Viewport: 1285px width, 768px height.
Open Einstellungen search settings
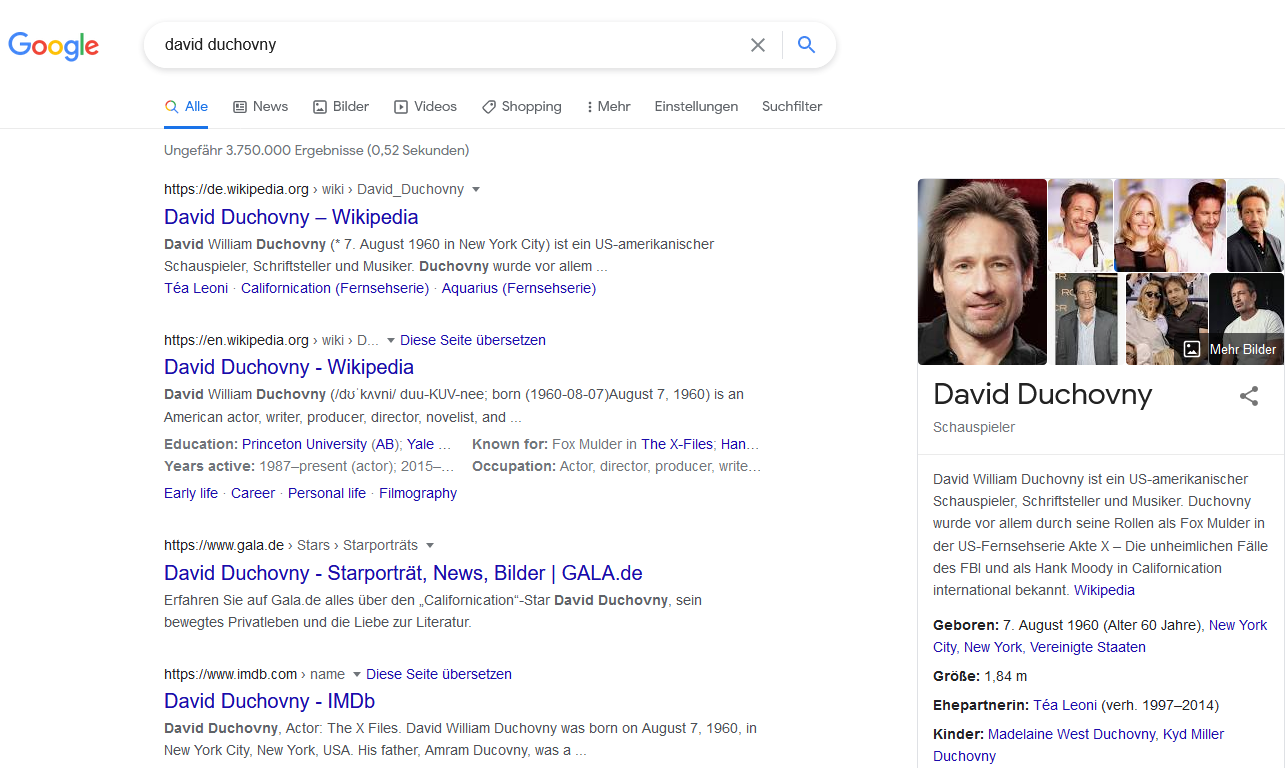pos(696,106)
